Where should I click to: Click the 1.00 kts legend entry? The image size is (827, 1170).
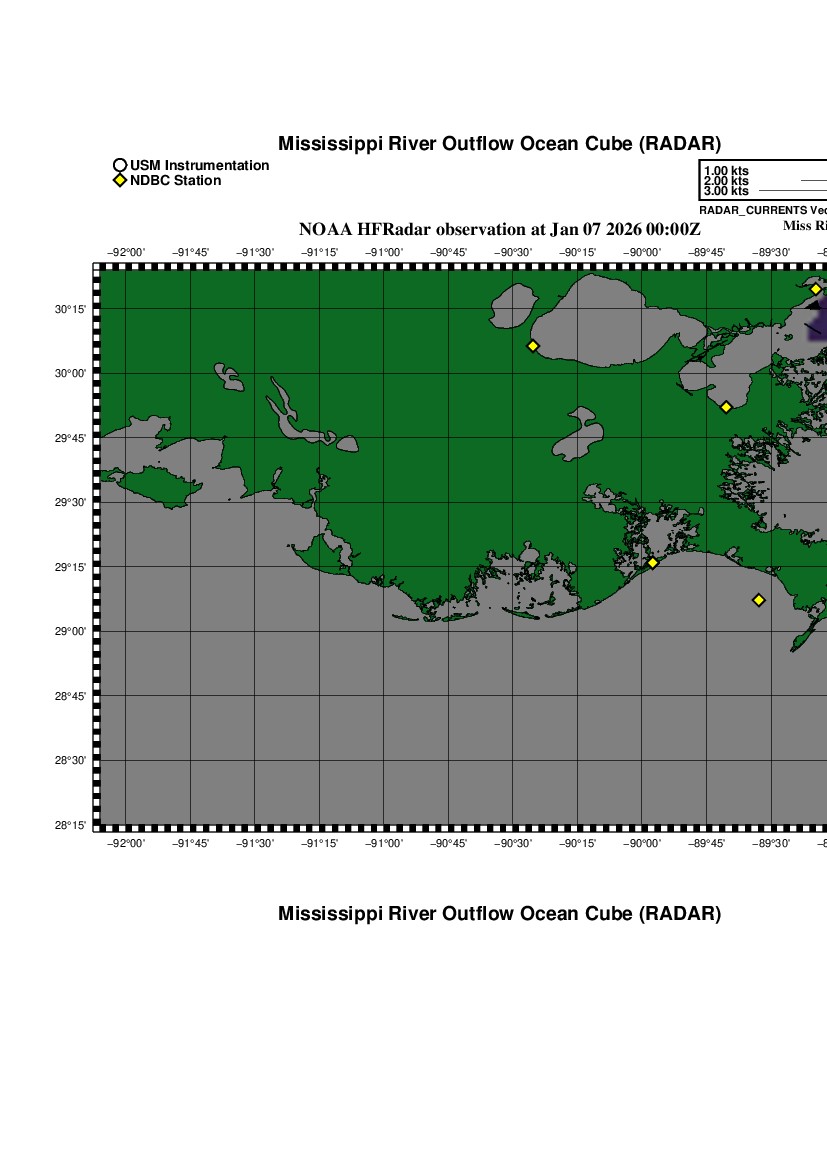tap(726, 171)
